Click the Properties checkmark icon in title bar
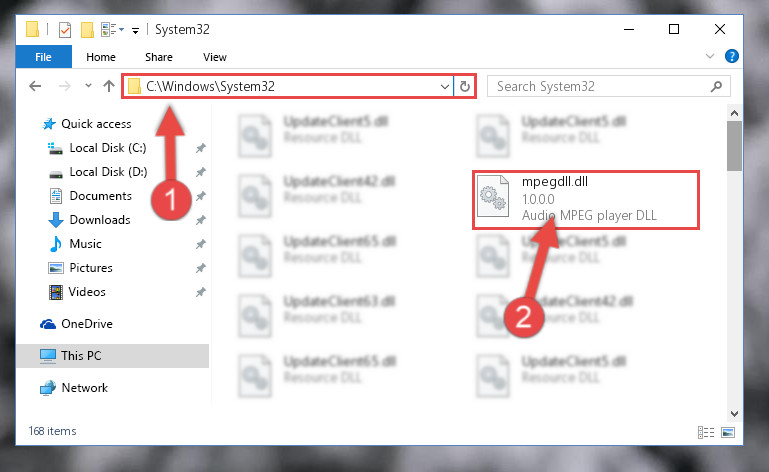 (65, 30)
